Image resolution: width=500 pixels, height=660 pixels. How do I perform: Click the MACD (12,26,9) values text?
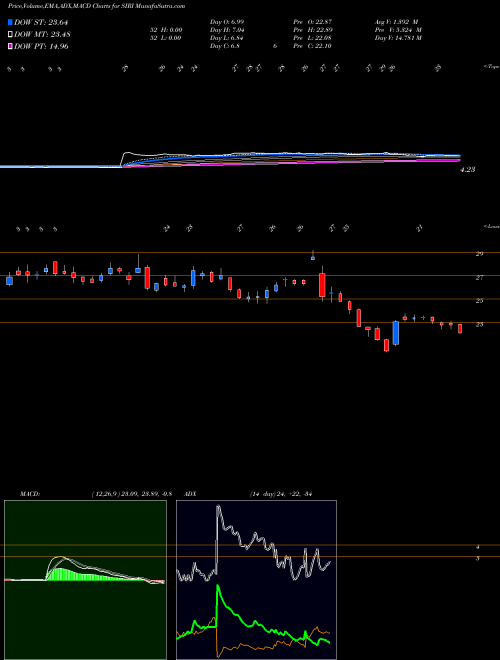(x=131, y=494)
